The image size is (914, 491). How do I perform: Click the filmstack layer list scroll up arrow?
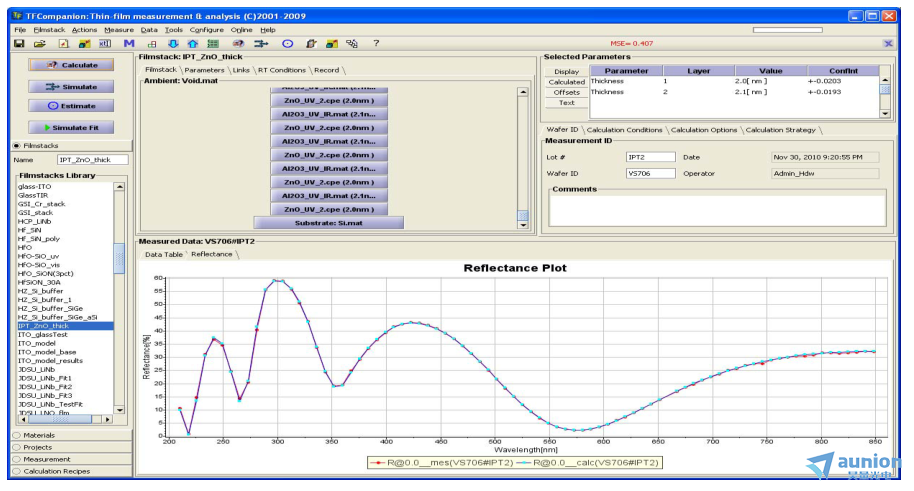[523, 92]
